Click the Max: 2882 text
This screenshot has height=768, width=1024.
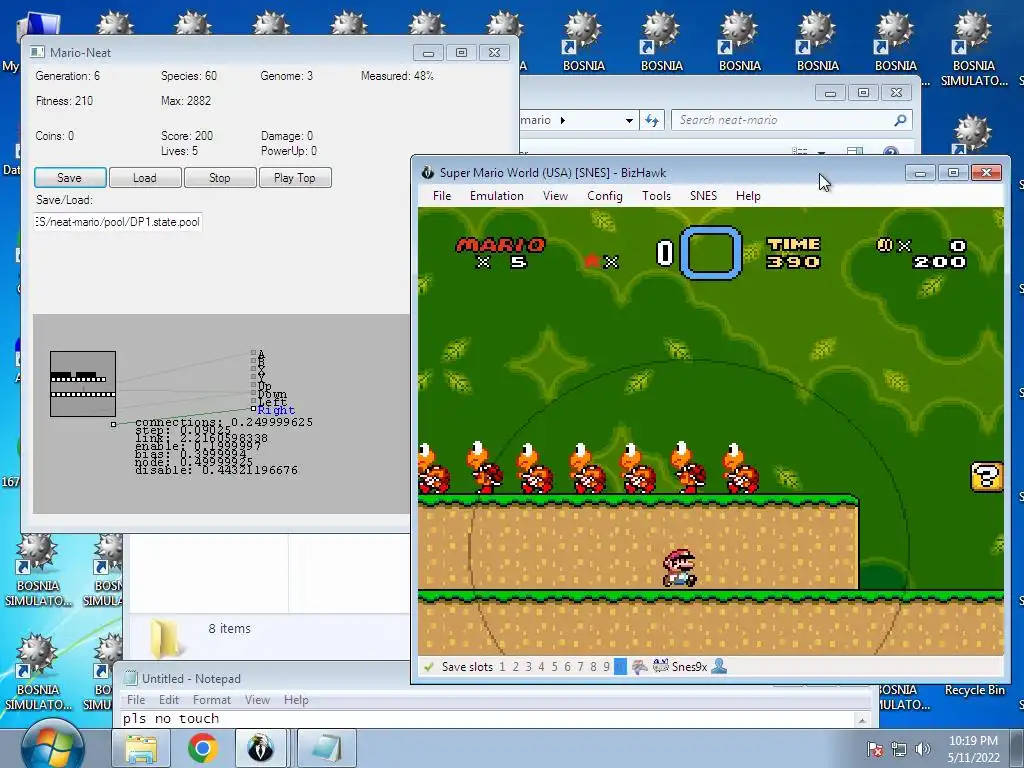186,101
